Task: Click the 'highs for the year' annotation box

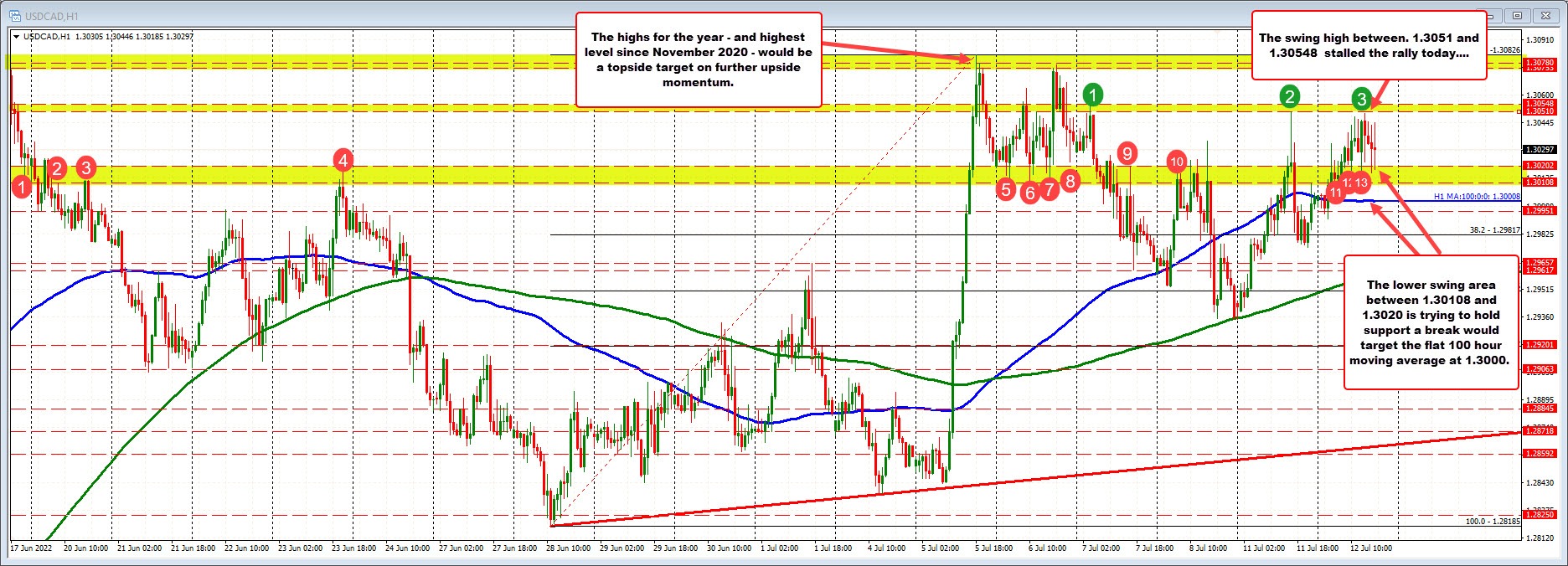Action: [x=699, y=59]
